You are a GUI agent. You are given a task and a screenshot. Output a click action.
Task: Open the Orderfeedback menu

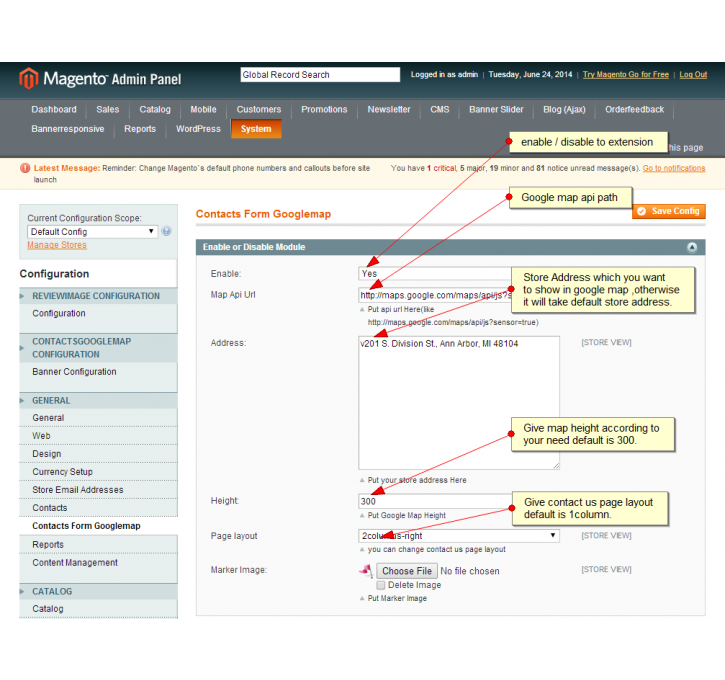click(634, 110)
